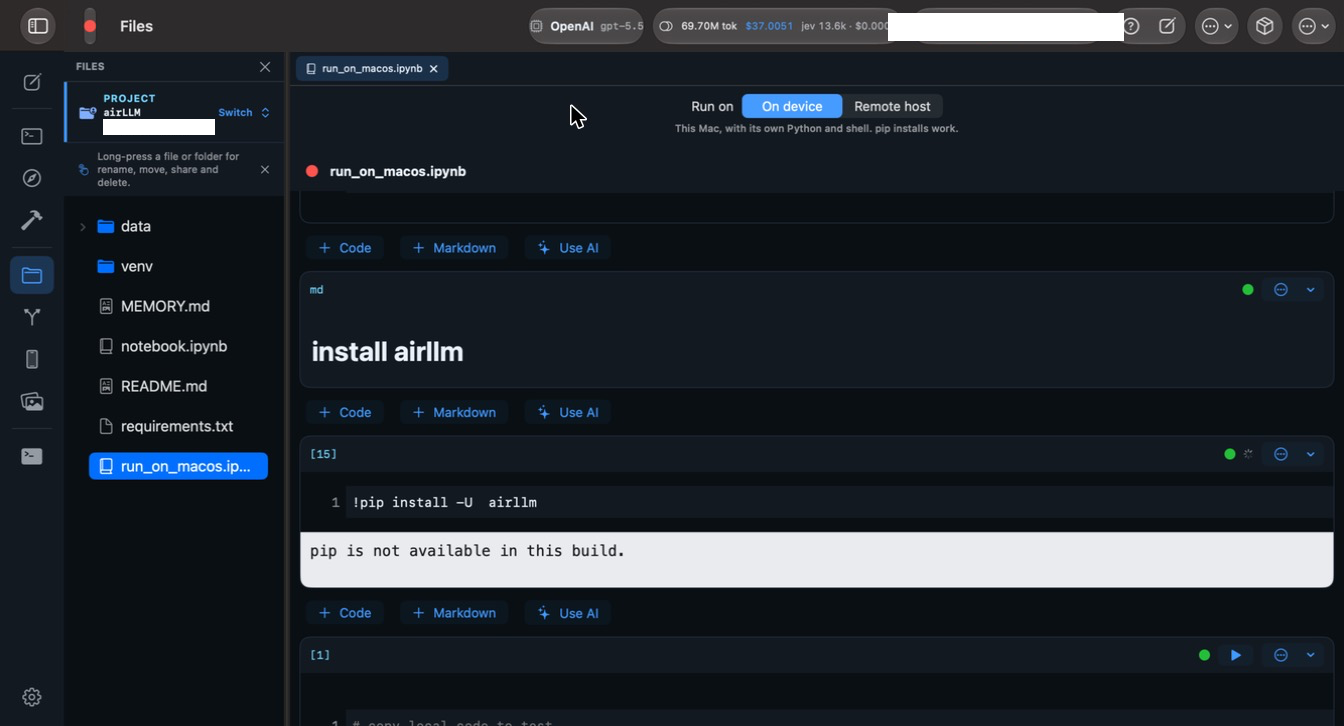
Task: Expand chevron on cell [15] header
Action: click(x=1310, y=454)
